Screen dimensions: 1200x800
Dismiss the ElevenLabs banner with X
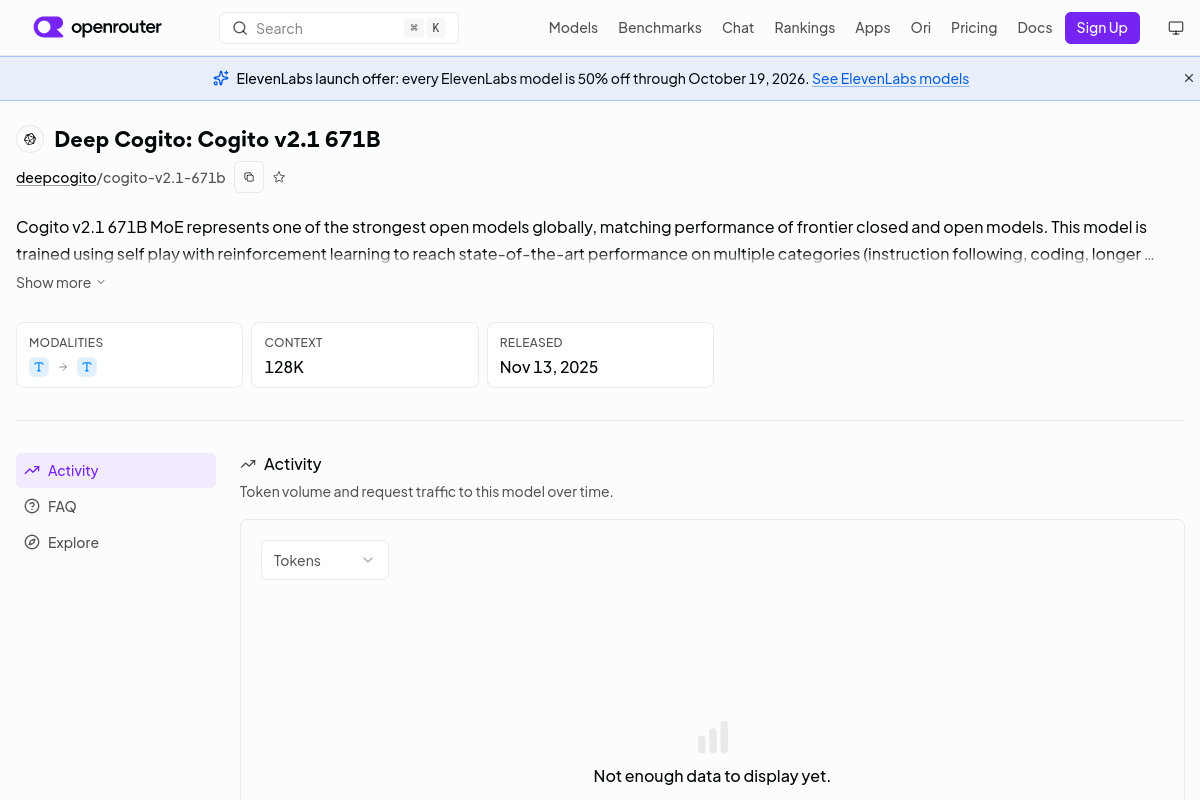1189,78
